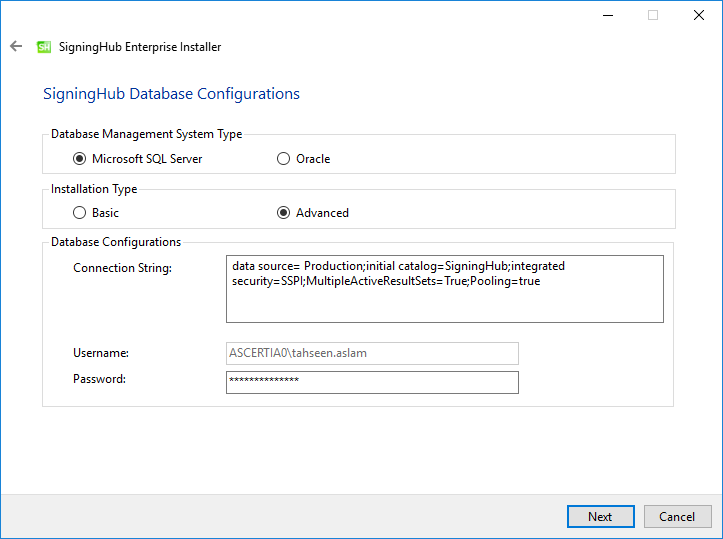
Task: Proceed with the Next button
Action: pyautogui.click(x=600, y=516)
